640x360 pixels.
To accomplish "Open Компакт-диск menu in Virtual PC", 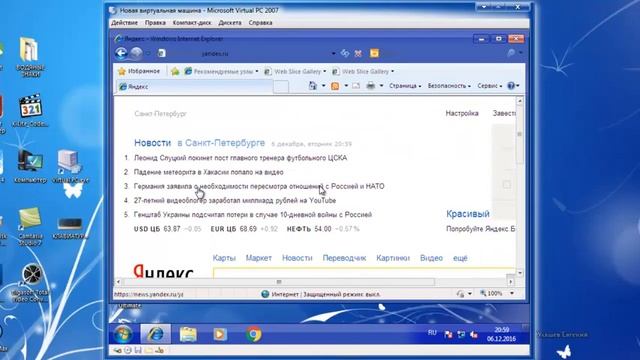I will (192, 23).
